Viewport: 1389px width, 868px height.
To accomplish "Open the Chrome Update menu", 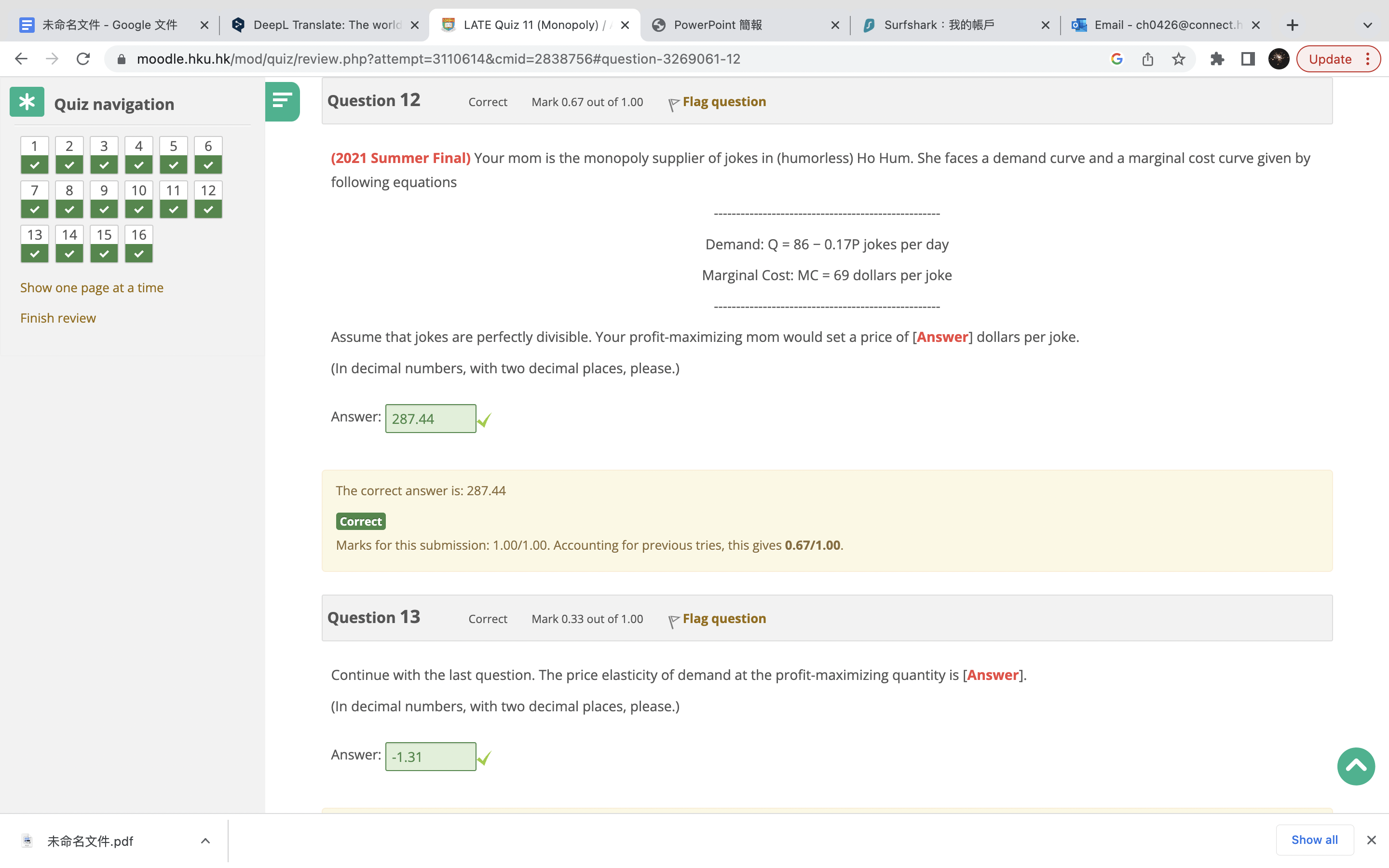I will pos(1338,59).
